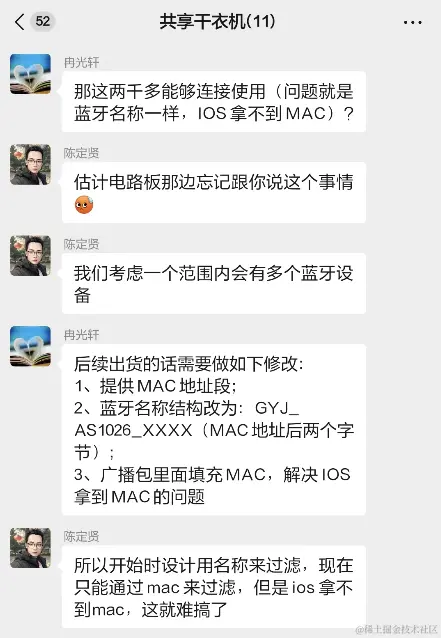Tap the group title 共享干衣机(11)
Viewport: 441px width, 638px height.
click(217, 22)
